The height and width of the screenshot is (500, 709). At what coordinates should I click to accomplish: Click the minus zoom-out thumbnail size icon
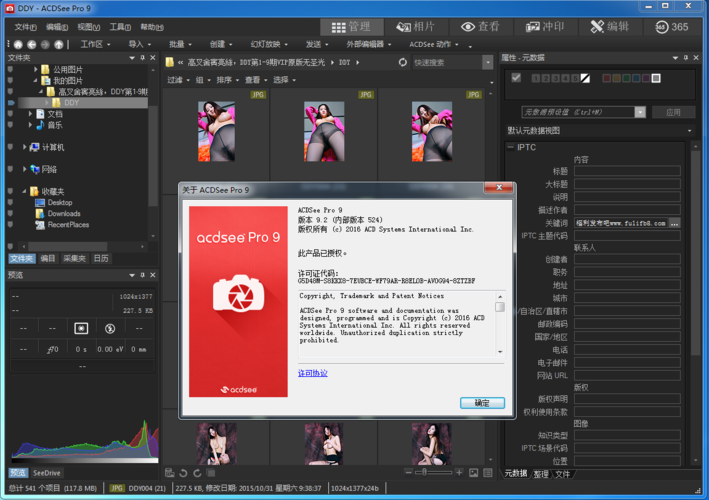[x=408, y=472]
